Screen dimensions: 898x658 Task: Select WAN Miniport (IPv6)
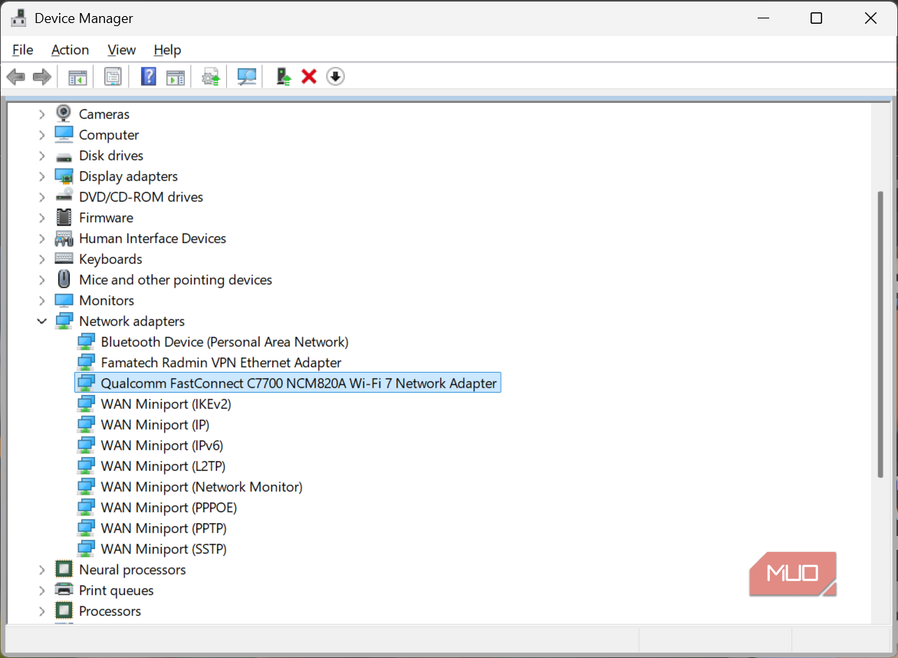click(x=162, y=445)
